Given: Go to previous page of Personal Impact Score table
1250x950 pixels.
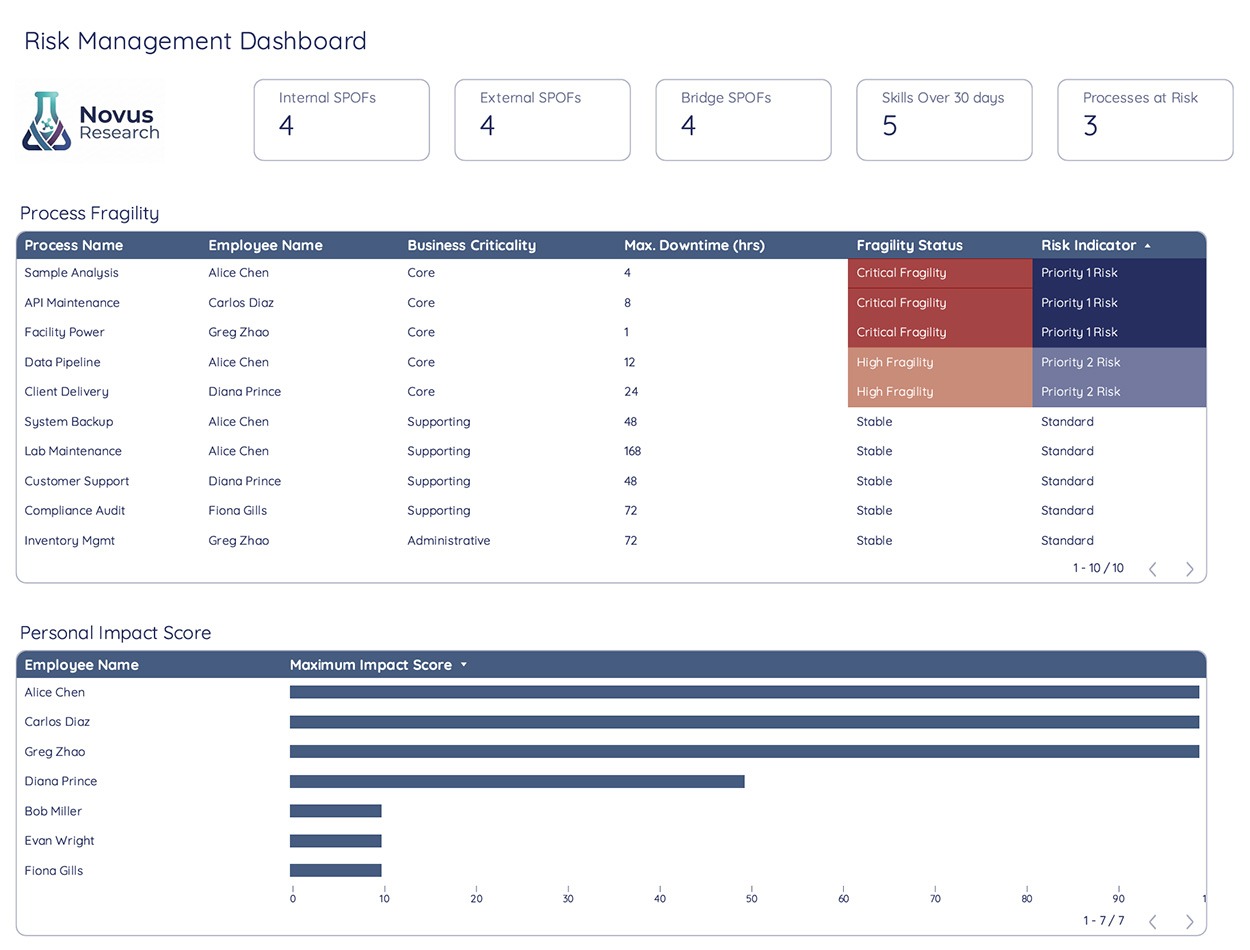Looking at the screenshot, I should point(1153,921).
